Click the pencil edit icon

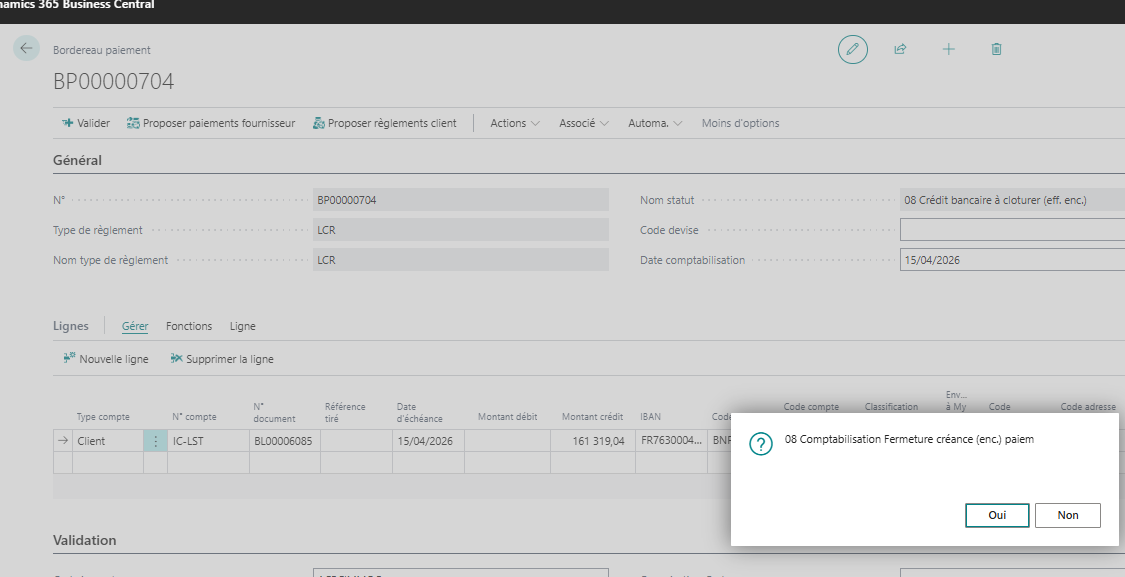coord(852,49)
